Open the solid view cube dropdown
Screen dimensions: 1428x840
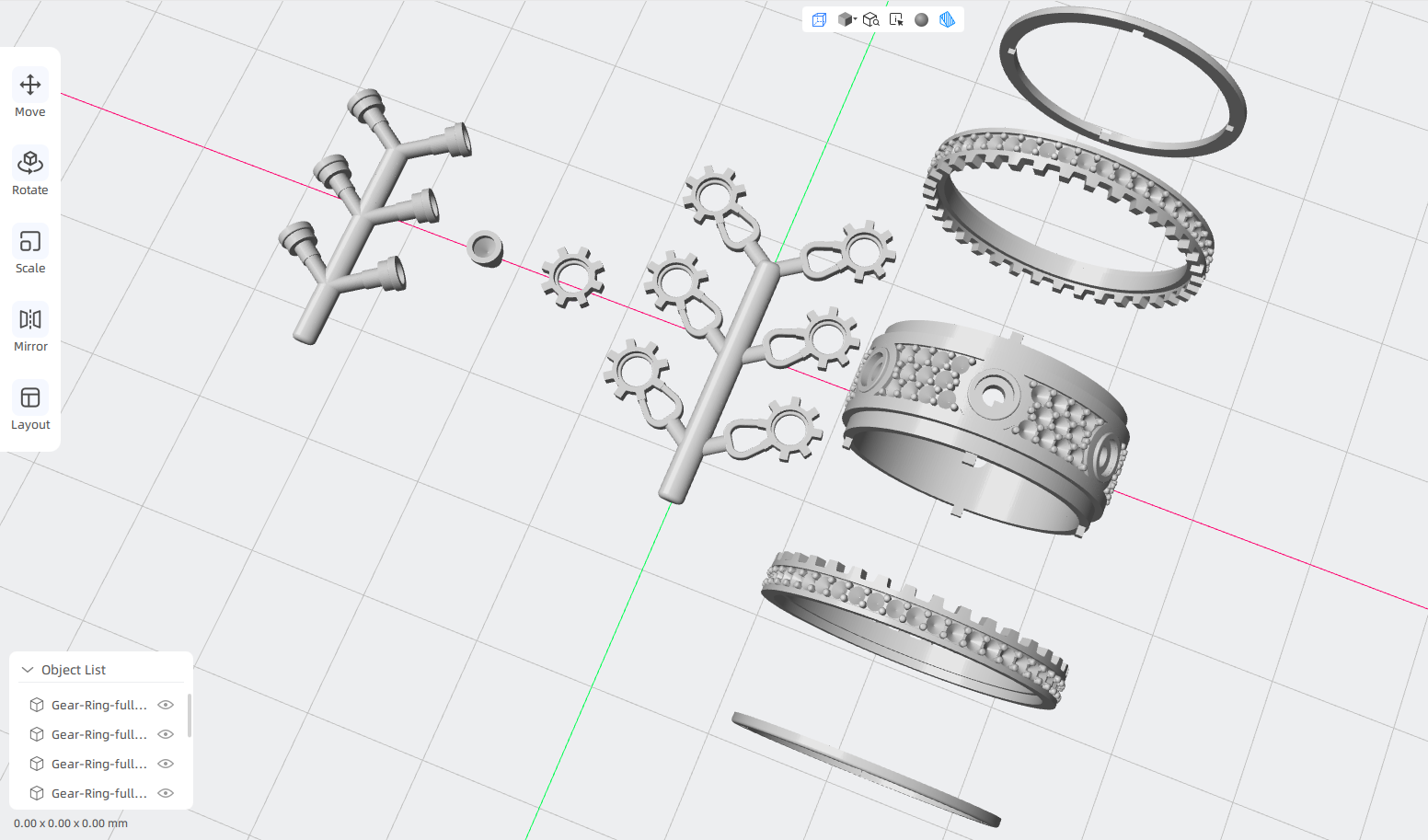[846, 19]
